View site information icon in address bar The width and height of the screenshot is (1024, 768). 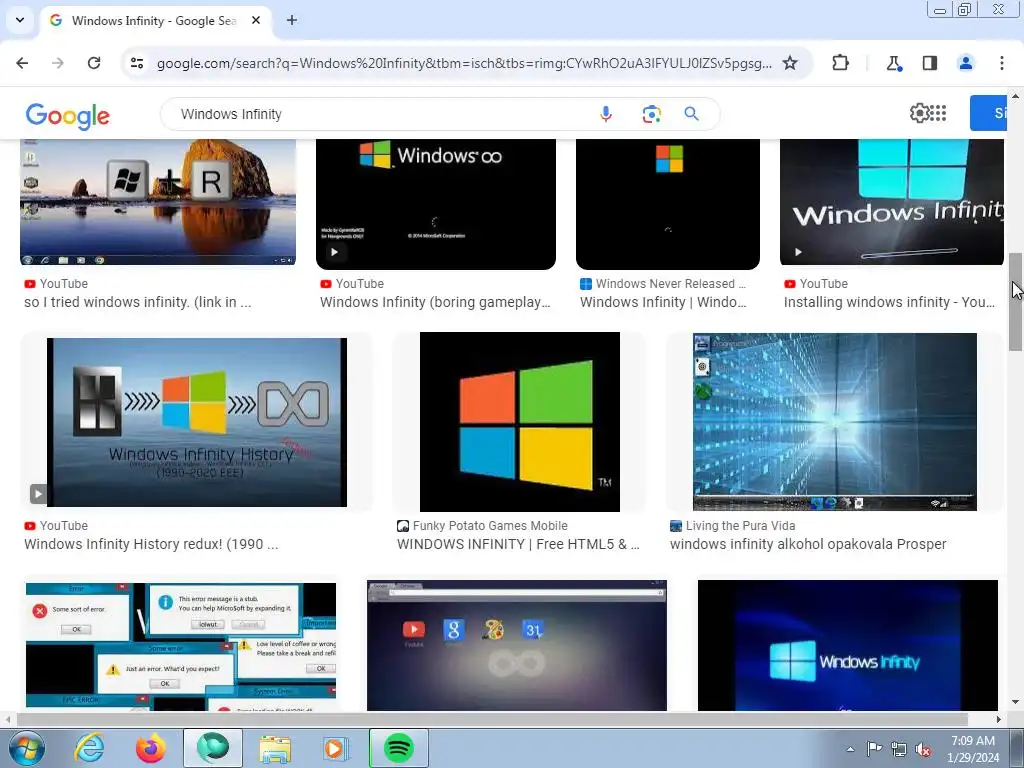[137, 63]
